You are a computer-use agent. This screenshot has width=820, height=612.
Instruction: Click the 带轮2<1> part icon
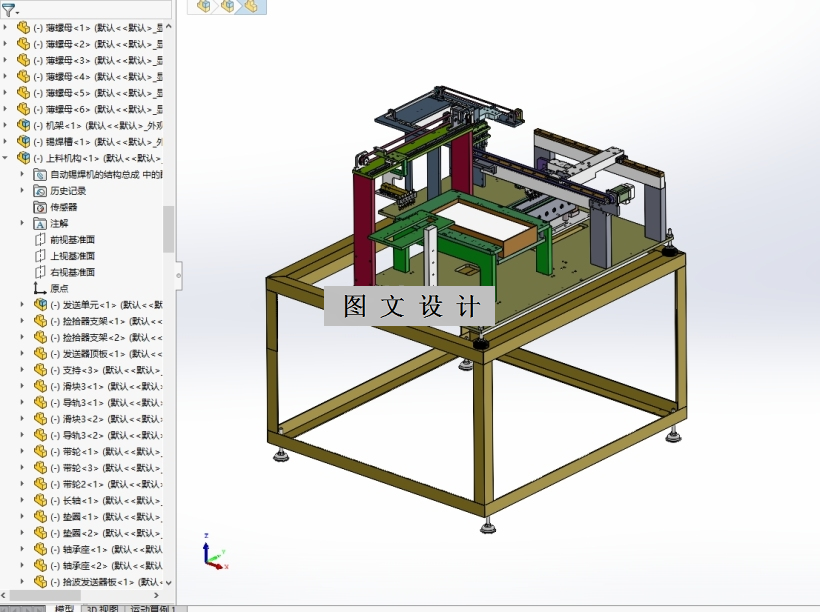[40, 484]
